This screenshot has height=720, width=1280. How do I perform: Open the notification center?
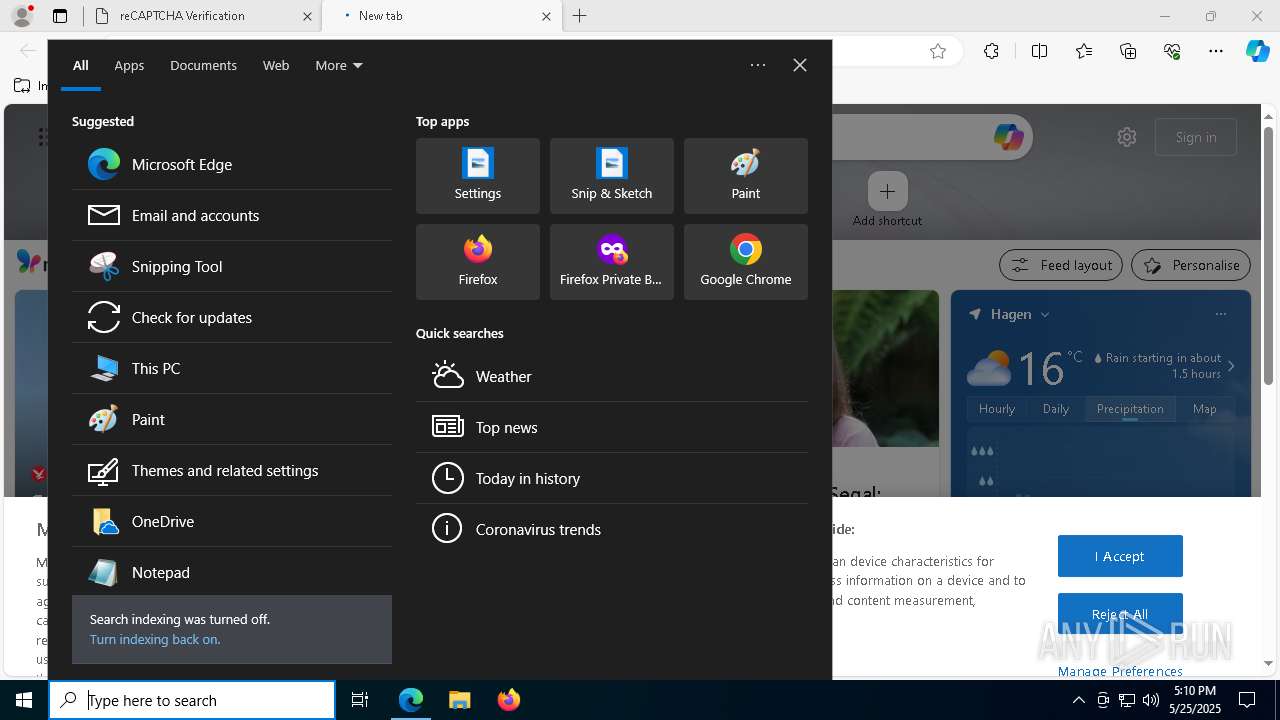click(1247, 700)
